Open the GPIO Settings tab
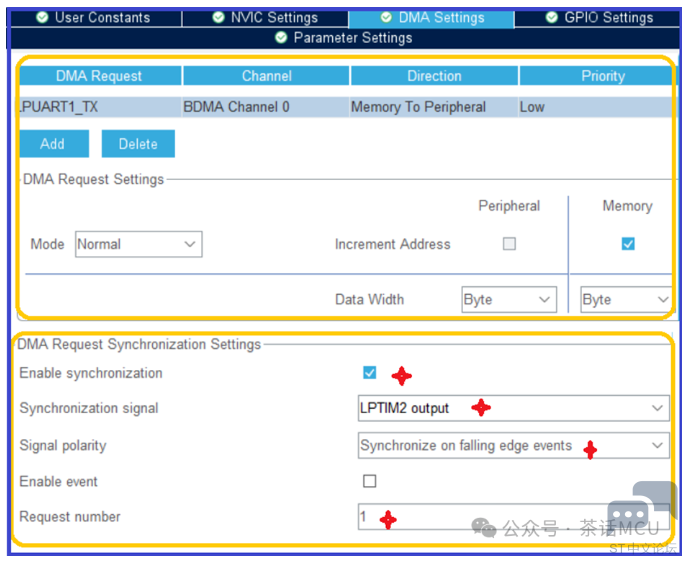This screenshot has width=686, height=564. pos(600,17)
